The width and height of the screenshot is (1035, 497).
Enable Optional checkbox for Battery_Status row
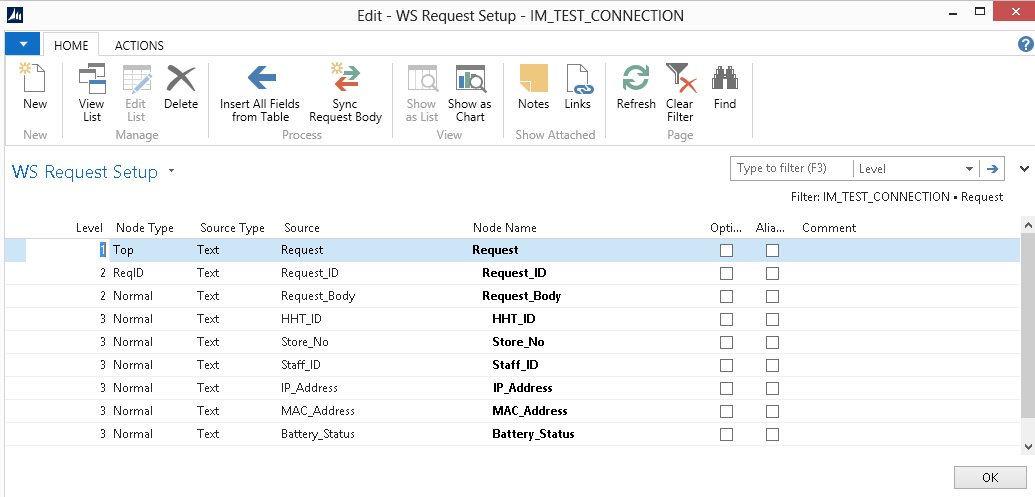[x=726, y=434]
